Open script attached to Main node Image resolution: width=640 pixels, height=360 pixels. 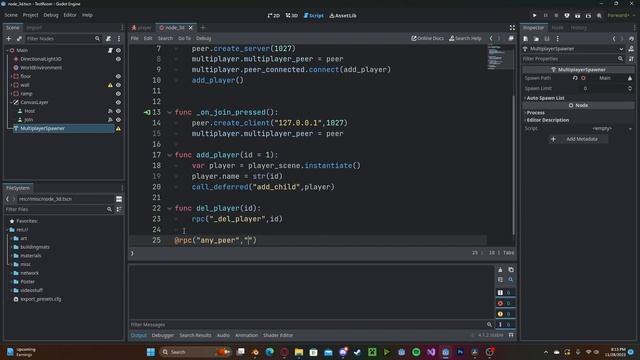point(110,50)
